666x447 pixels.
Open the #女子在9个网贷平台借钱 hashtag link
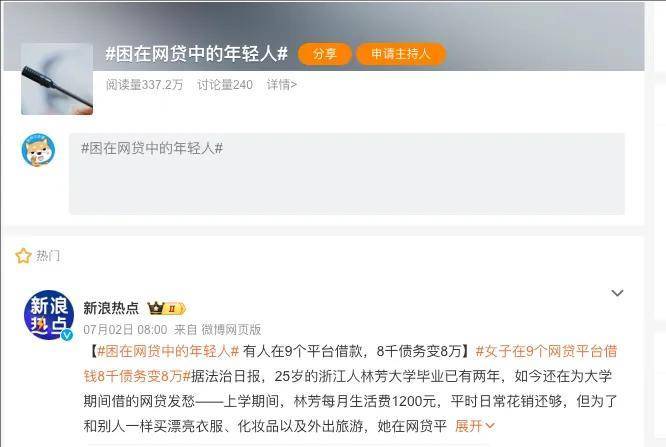coord(350,364)
